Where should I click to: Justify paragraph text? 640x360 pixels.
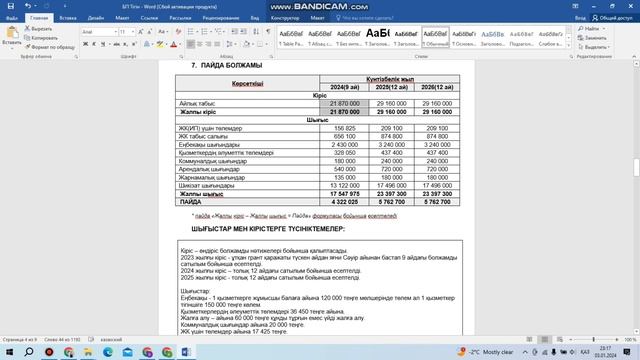(x=217, y=44)
